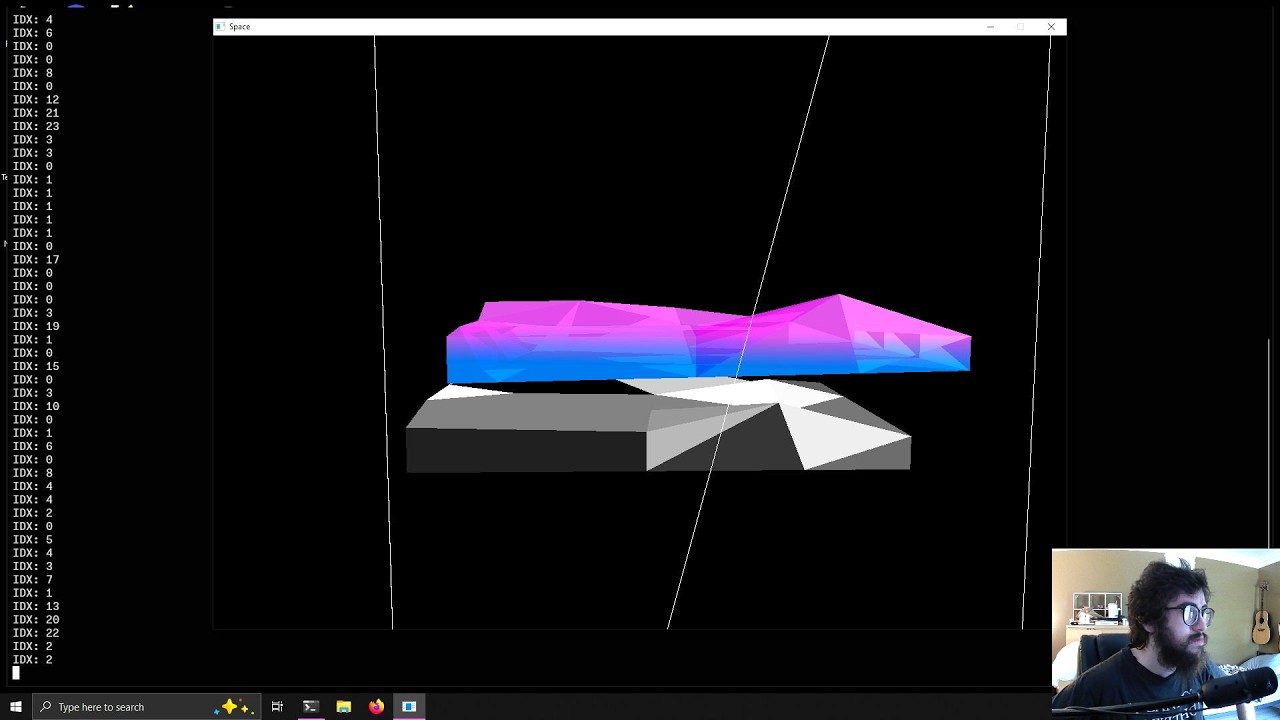Click the search highlights sparkle icon
1280x720 pixels.
[236, 707]
